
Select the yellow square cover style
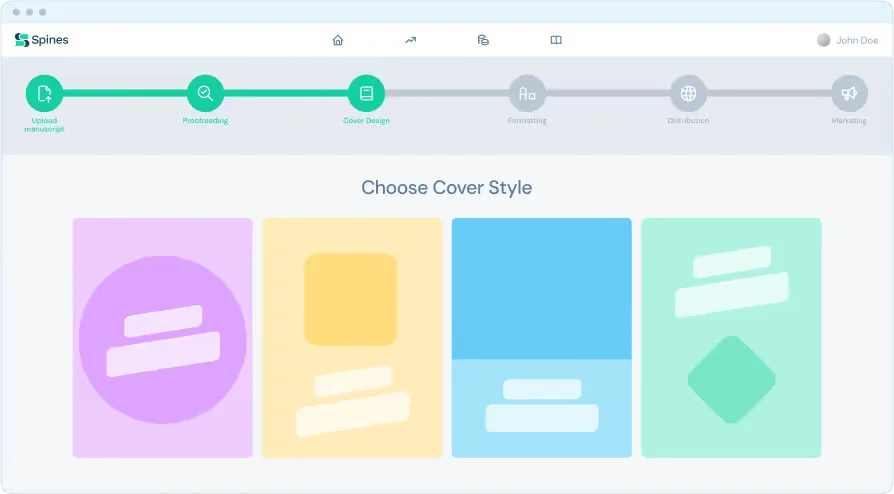352,338
